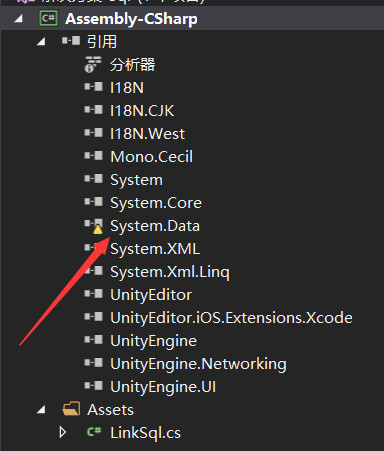Click the UnityEngine.UI reference icon

93,386
